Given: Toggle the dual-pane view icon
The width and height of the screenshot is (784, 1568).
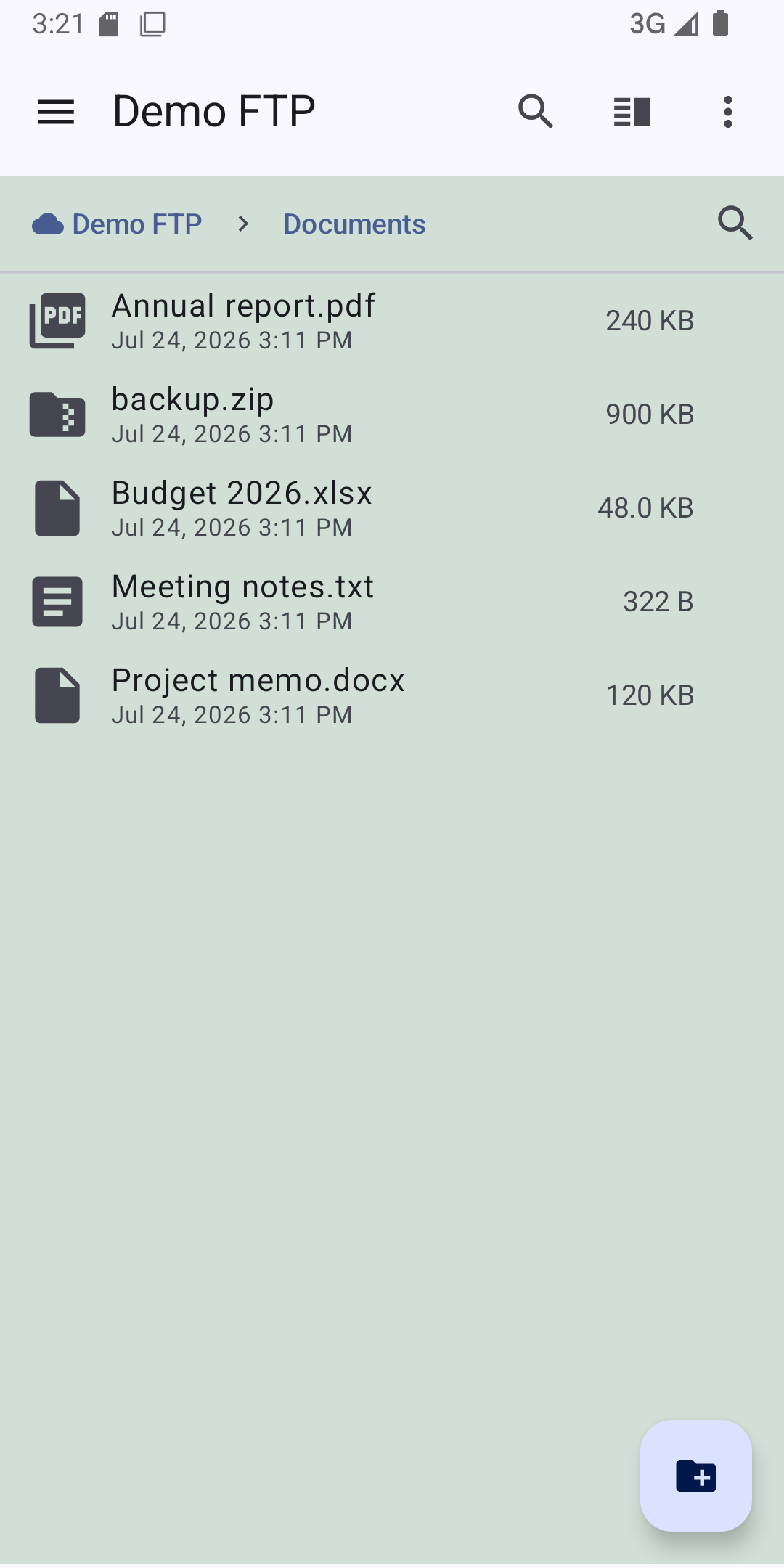Looking at the screenshot, I should click(x=632, y=113).
